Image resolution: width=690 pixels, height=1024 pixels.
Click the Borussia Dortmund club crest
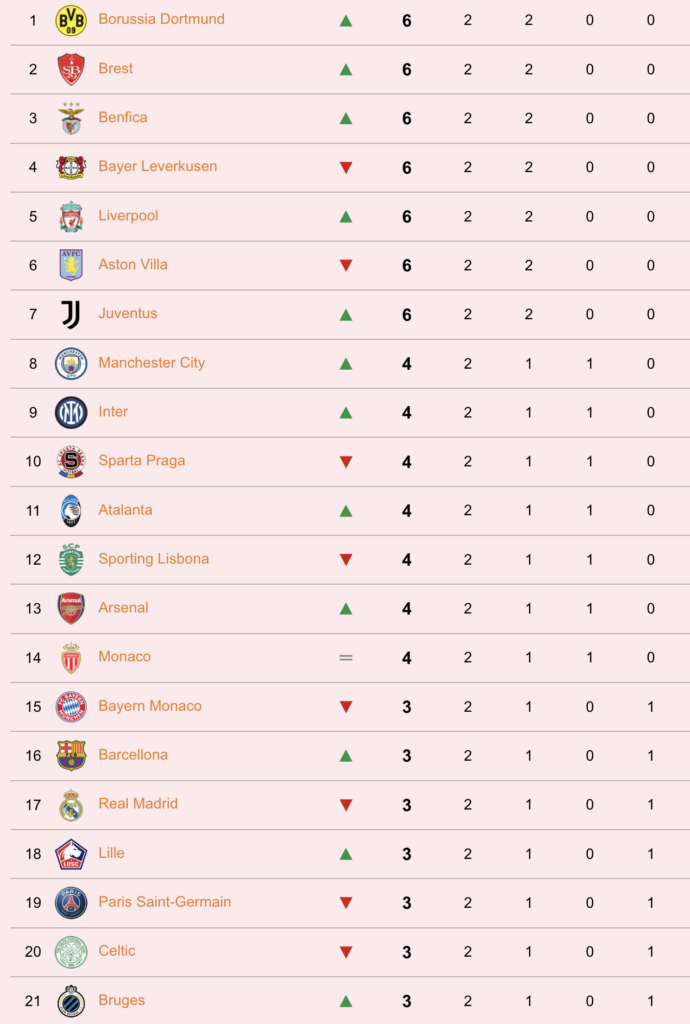point(71,20)
